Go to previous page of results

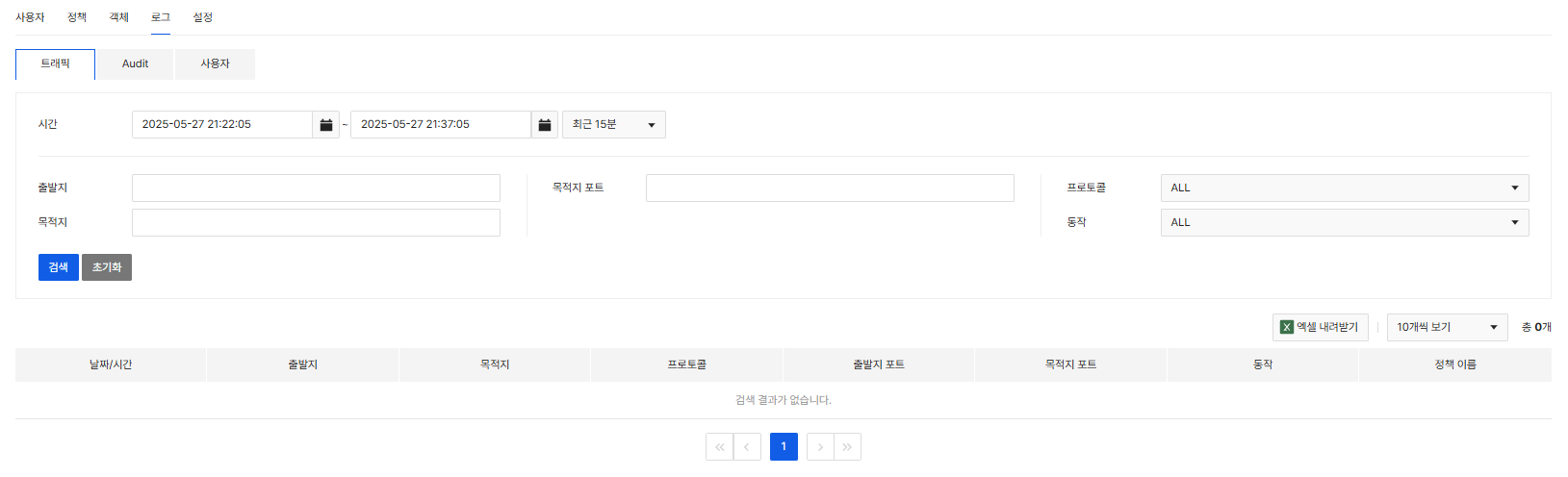[x=747, y=447]
